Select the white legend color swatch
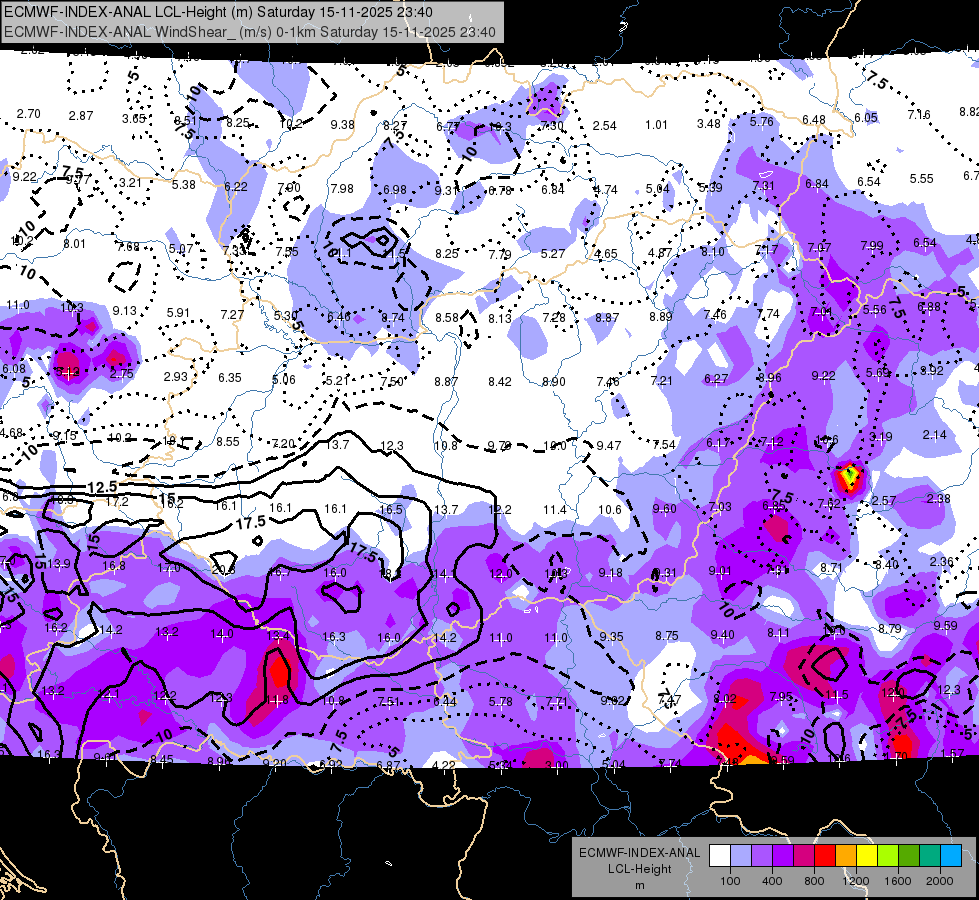The image size is (979, 900). [x=719, y=856]
